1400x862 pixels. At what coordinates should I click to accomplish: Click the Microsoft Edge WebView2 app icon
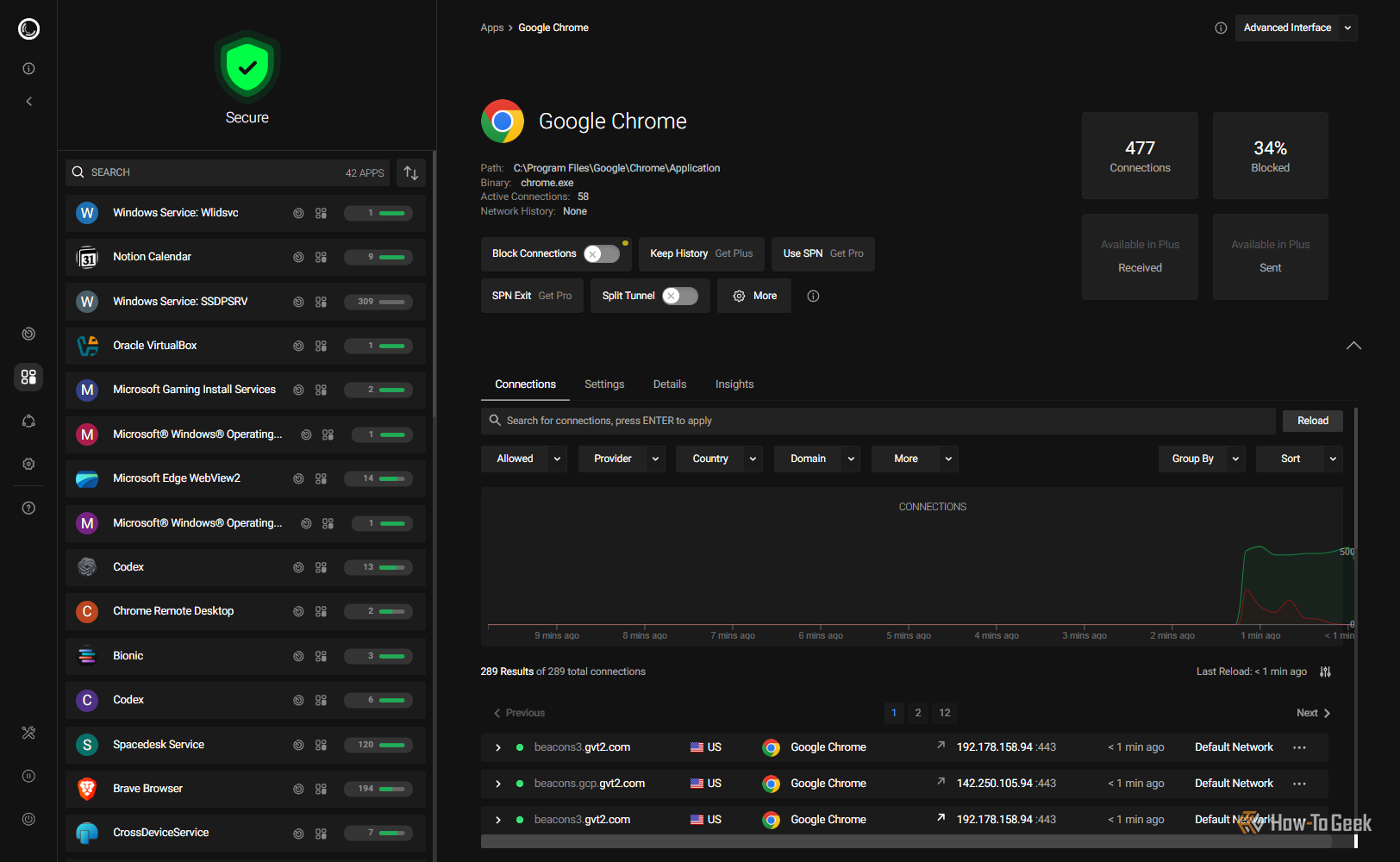click(87, 478)
